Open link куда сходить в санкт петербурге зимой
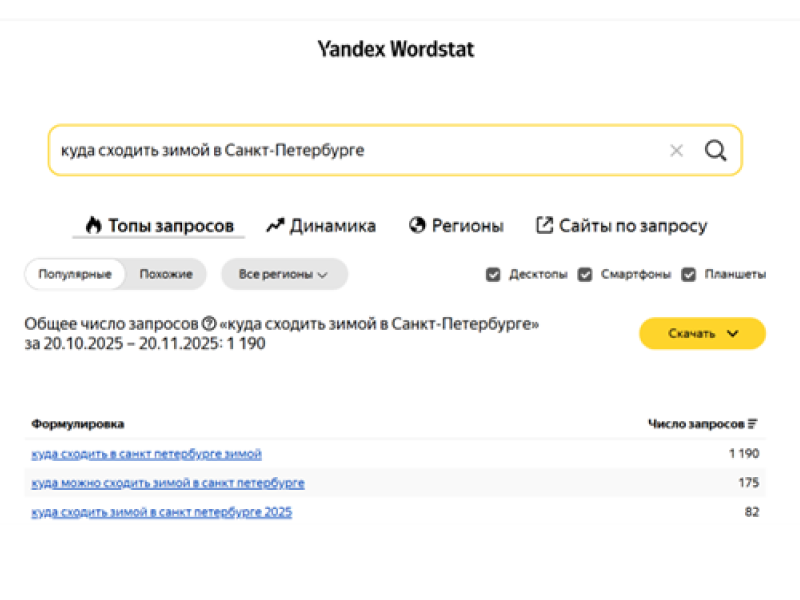Viewport: 800px width, 600px height. [x=146, y=453]
